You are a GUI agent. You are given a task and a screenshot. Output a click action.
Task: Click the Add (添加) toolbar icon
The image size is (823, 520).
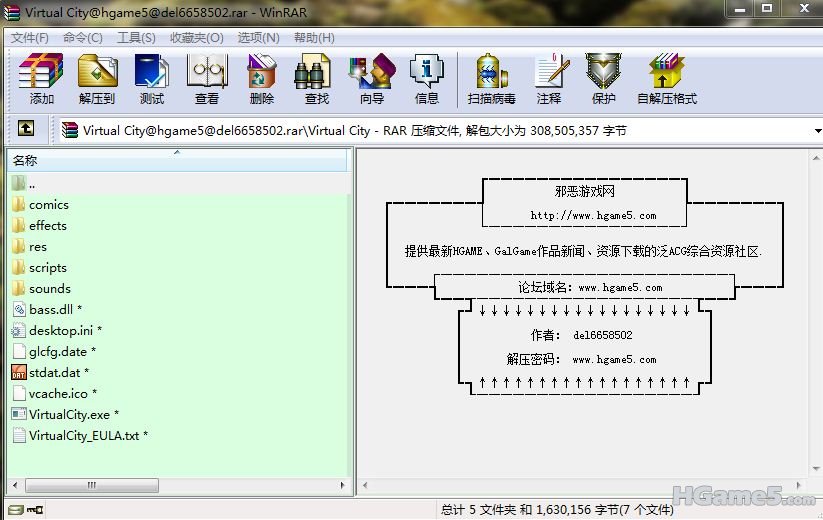coord(41,70)
